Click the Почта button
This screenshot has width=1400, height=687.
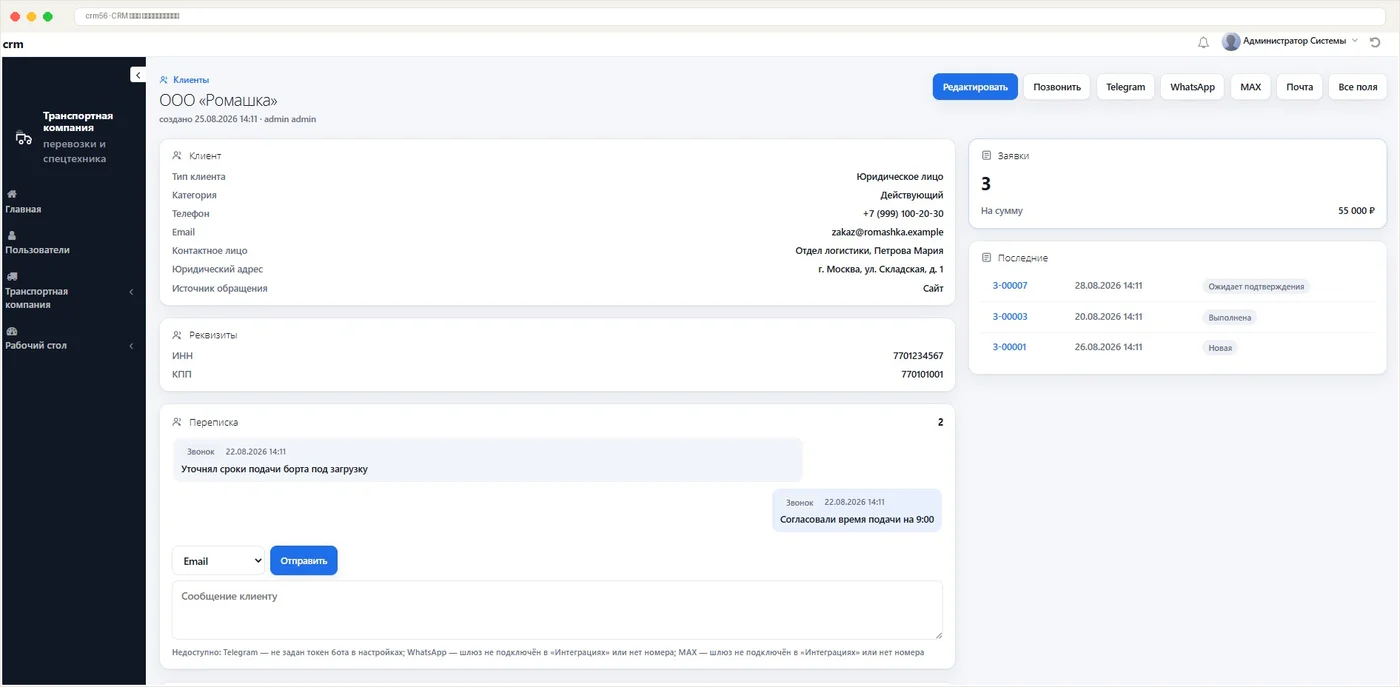coord(1299,87)
